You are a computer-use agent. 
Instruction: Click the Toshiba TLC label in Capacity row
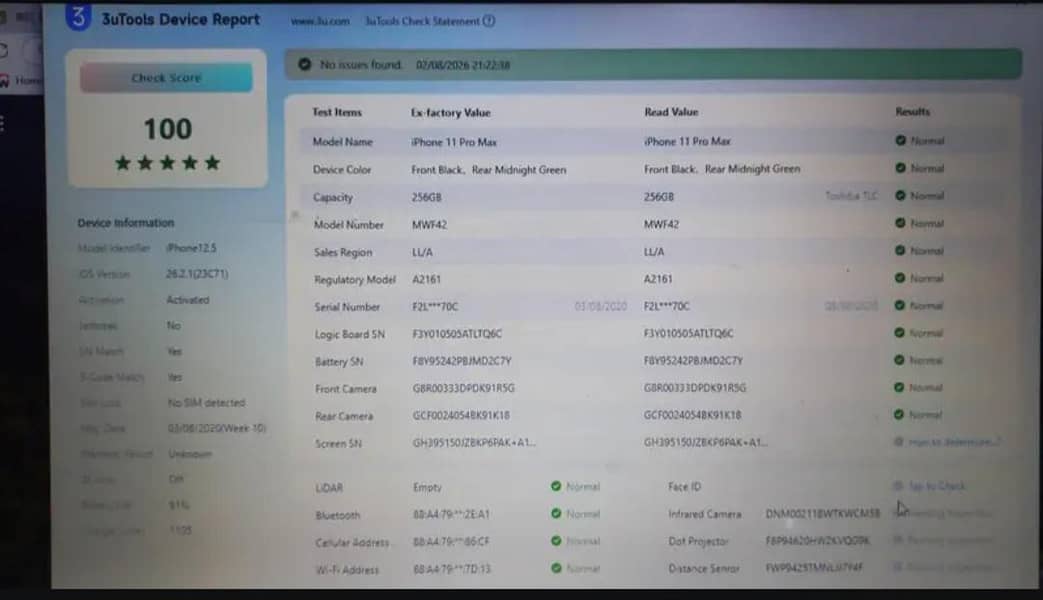pyautogui.click(x=851, y=196)
